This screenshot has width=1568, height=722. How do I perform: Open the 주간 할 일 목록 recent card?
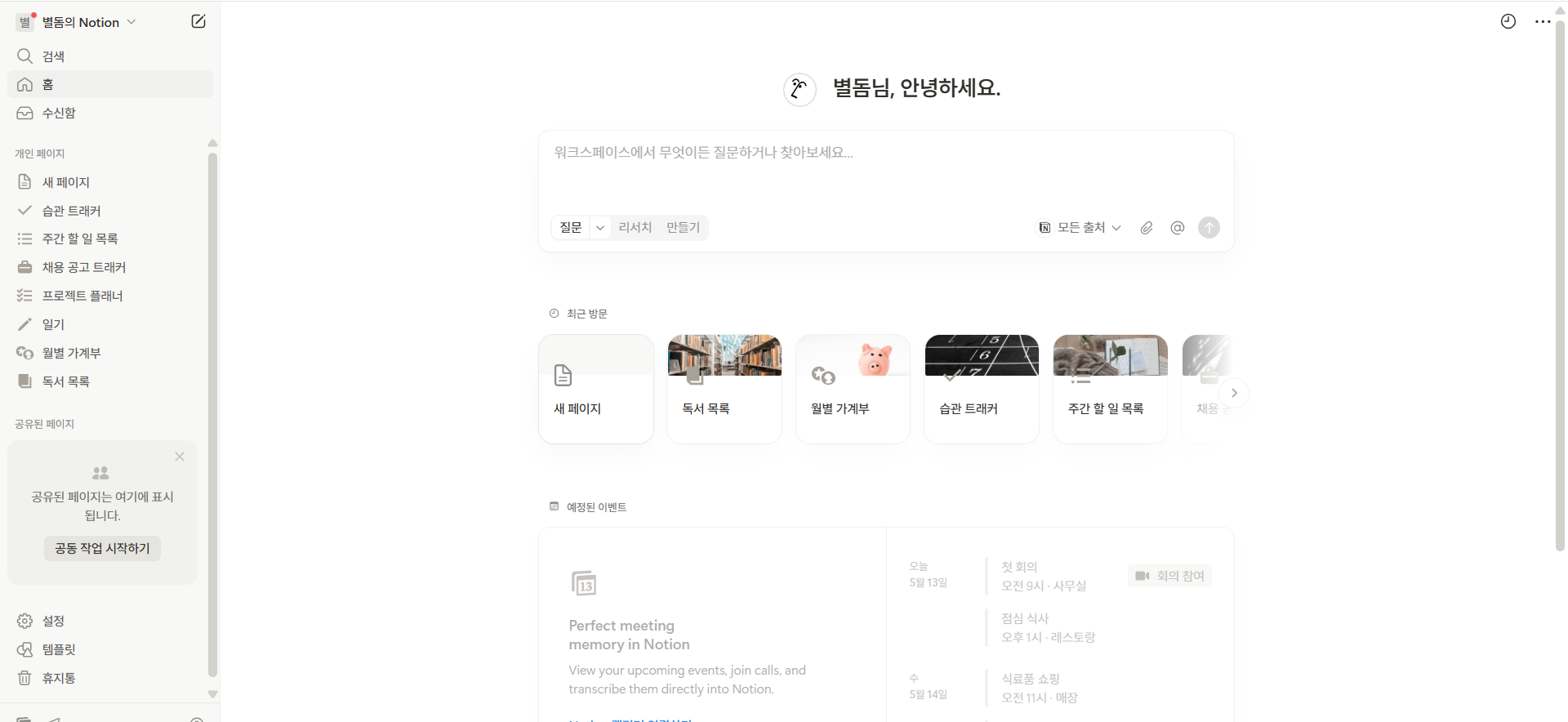(1110, 389)
